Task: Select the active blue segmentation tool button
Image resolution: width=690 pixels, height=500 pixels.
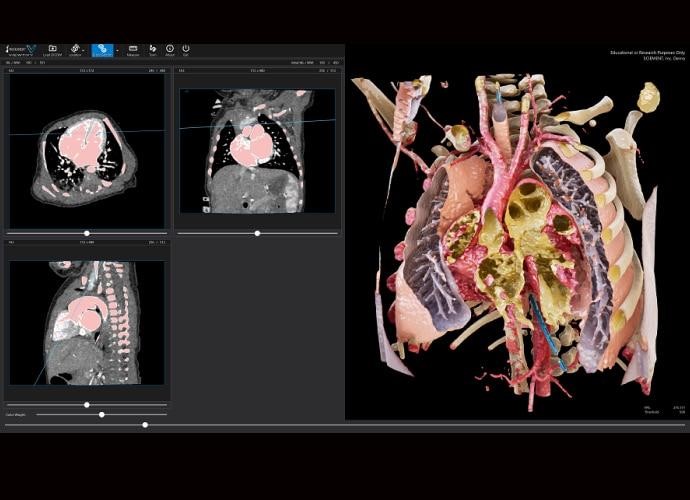Action: pyautogui.click(x=102, y=51)
